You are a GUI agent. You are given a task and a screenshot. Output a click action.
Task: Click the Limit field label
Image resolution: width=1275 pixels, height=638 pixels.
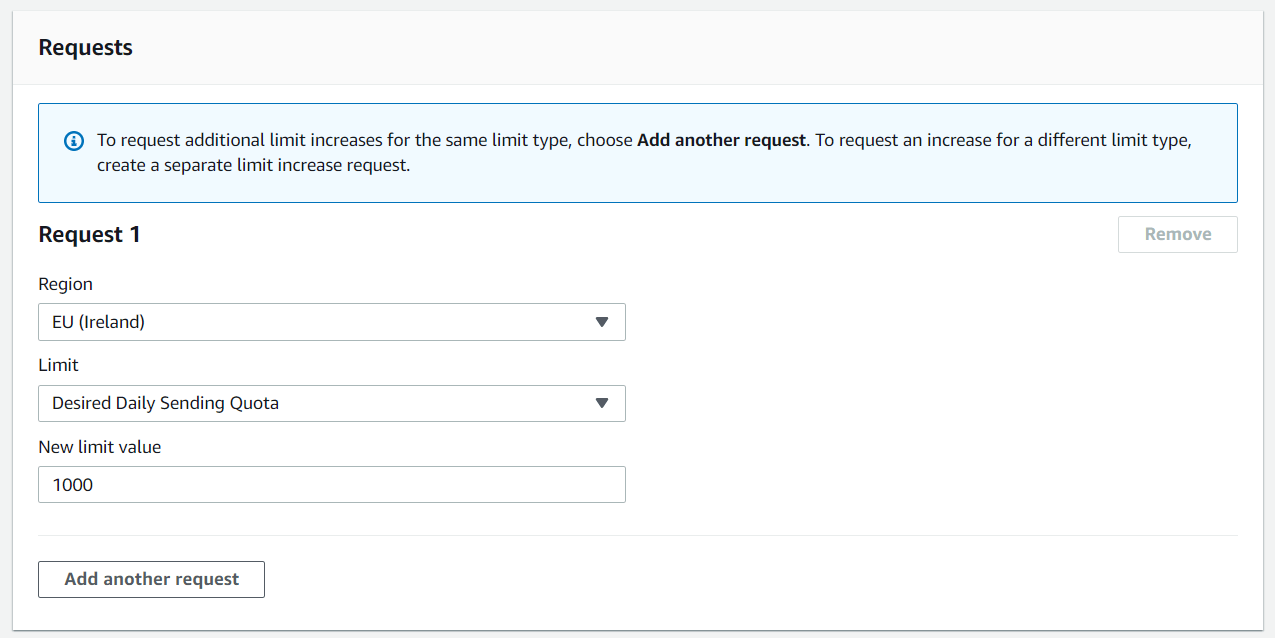click(x=58, y=365)
